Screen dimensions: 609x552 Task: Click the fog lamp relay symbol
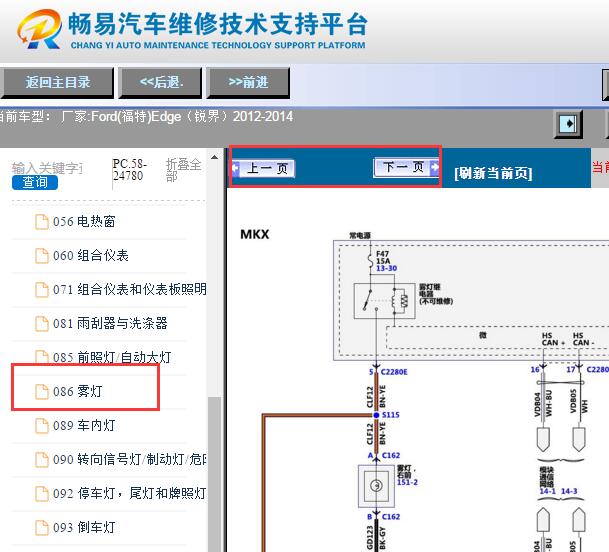pyautogui.click(x=385, y=301)
